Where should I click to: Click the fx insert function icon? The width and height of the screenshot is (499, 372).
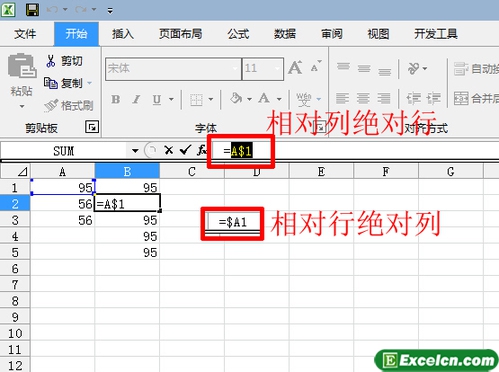point(202,150)
